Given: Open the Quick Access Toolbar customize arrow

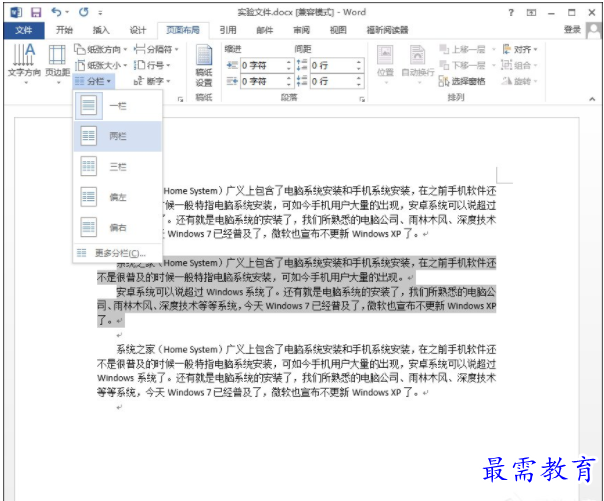Looking at the screenshot, I should click(x=100, y=13).
